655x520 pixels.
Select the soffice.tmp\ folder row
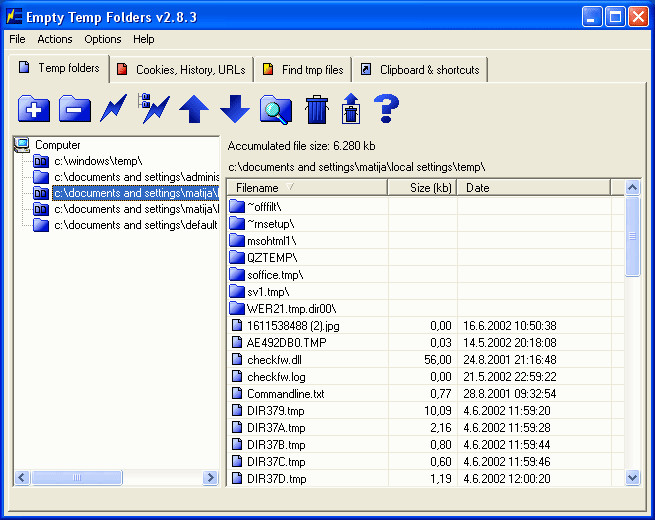click(x=425, y=274)
